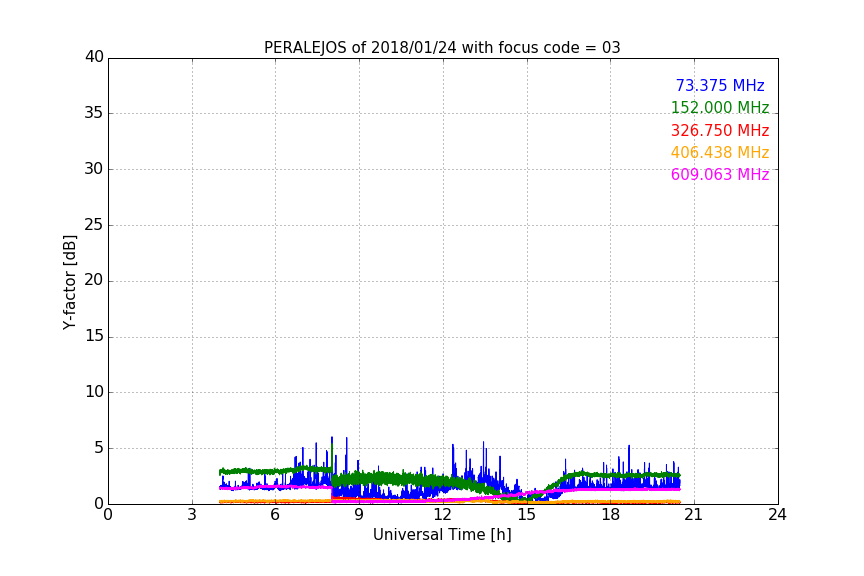Select the 609.063 MHz legend label
The width and height of the screenshot is (864, 576).
pos(720,175)
